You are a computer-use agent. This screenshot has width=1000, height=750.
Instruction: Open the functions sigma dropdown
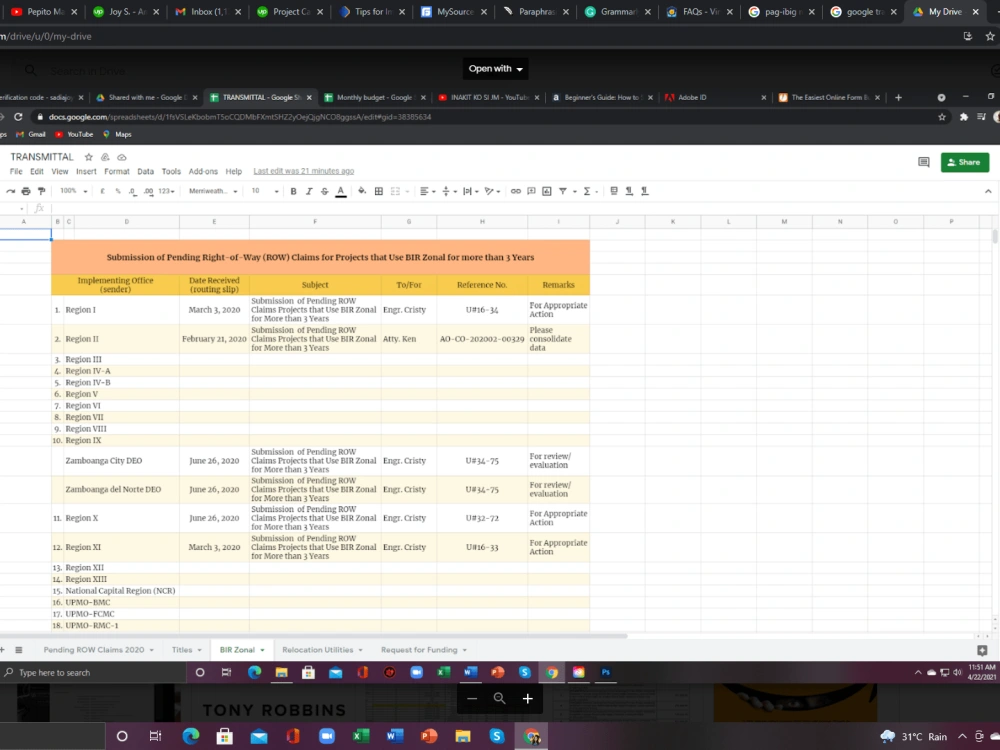590,191
